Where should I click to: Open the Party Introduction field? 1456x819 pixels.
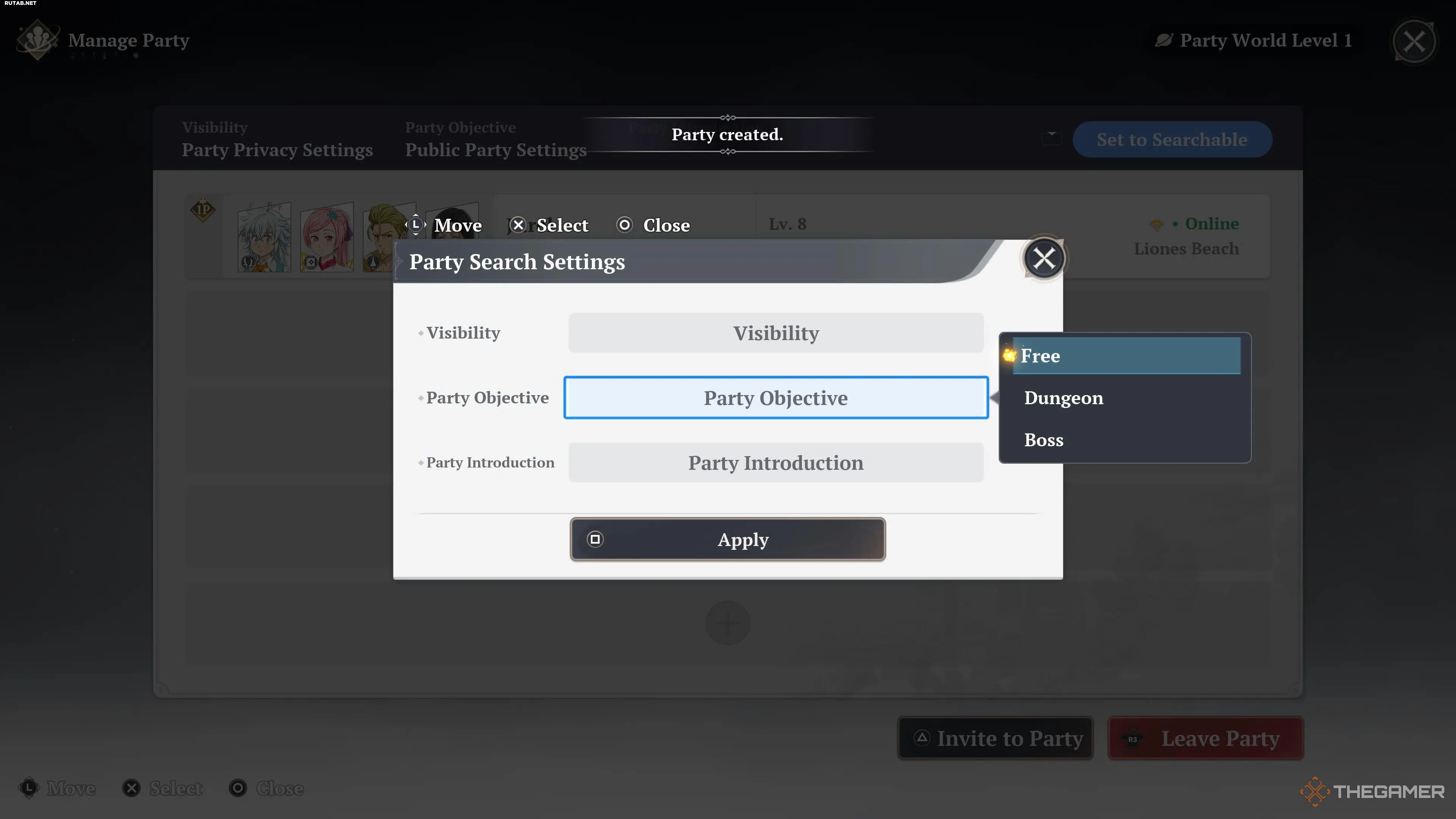(x=775, y=462)
